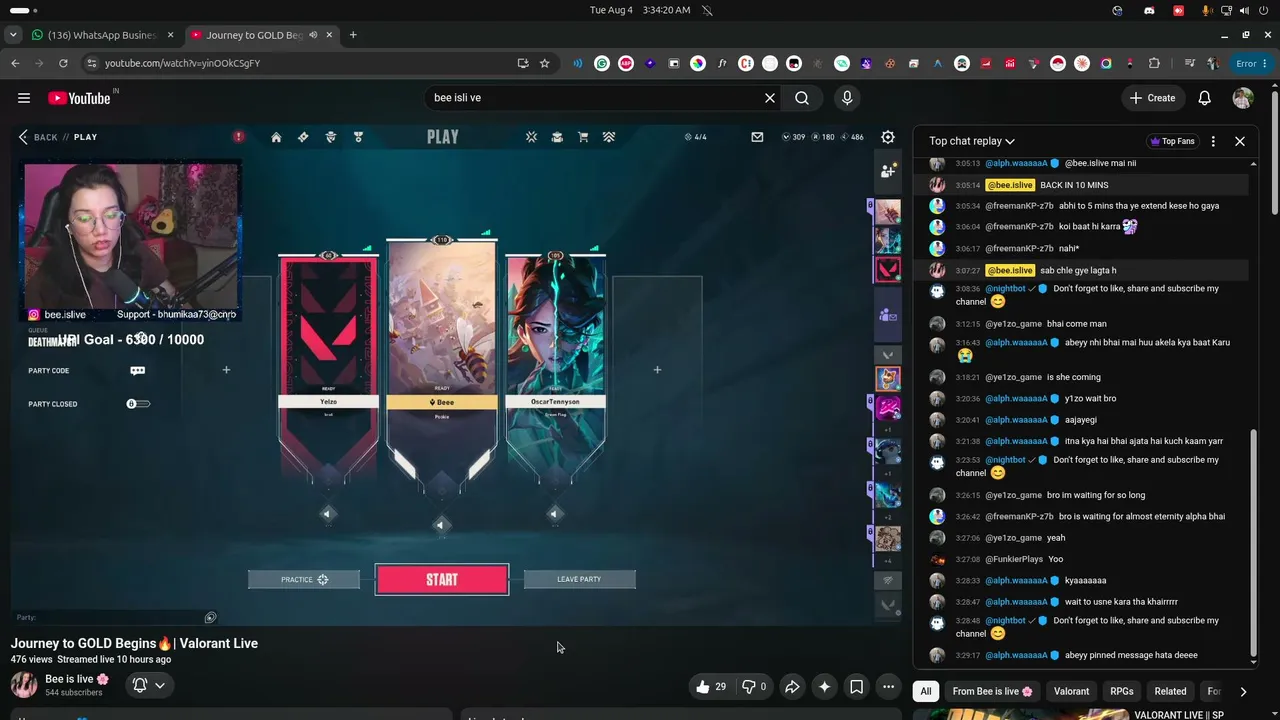Click the speaker icon under OscarTennyson's card
This screenshot has height=720, width=1280.
tap(554, 514)
